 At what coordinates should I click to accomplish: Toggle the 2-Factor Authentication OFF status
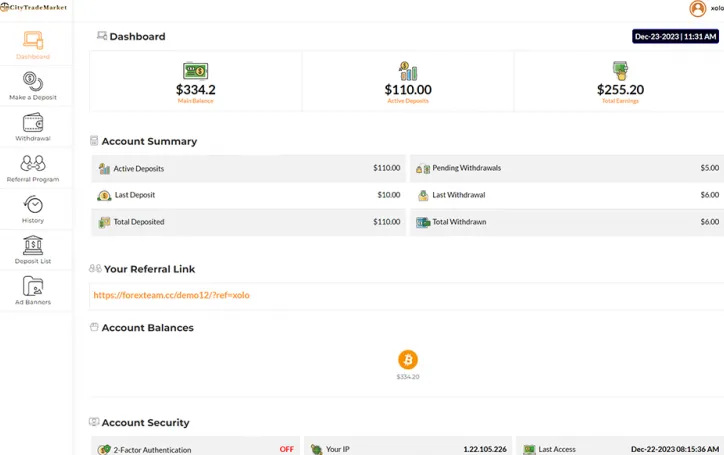click(286, 449)
